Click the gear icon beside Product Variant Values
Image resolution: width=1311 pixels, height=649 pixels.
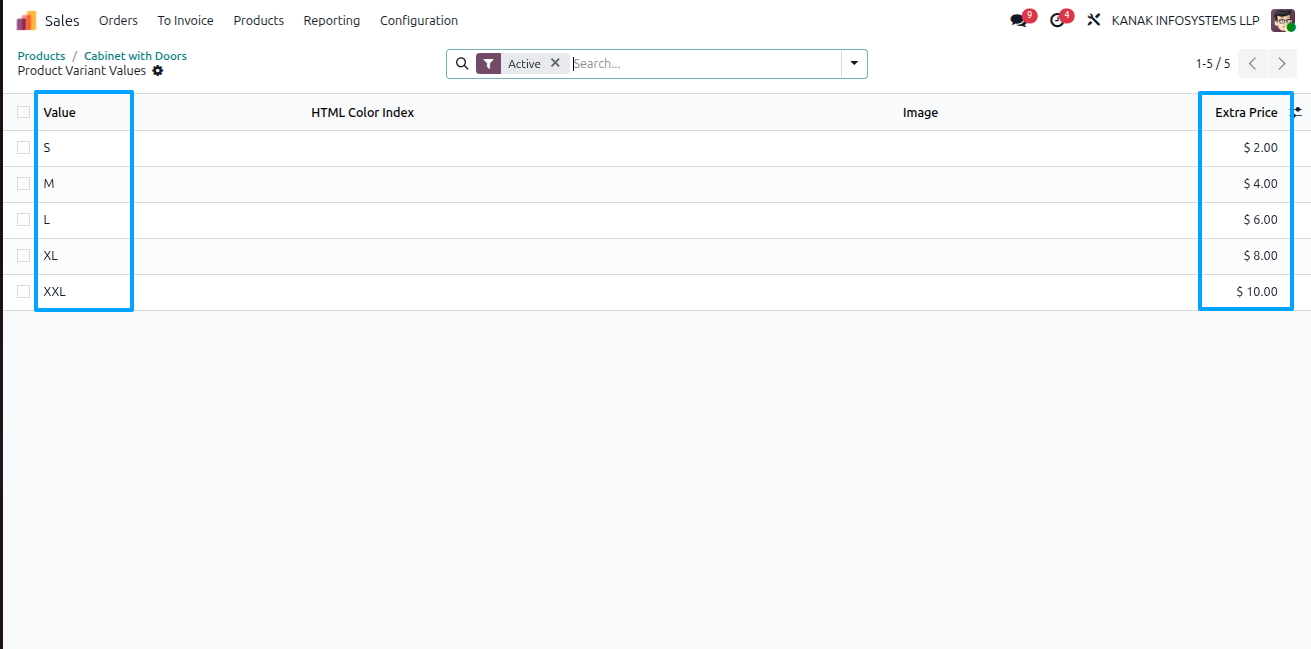tap(158, 71)
